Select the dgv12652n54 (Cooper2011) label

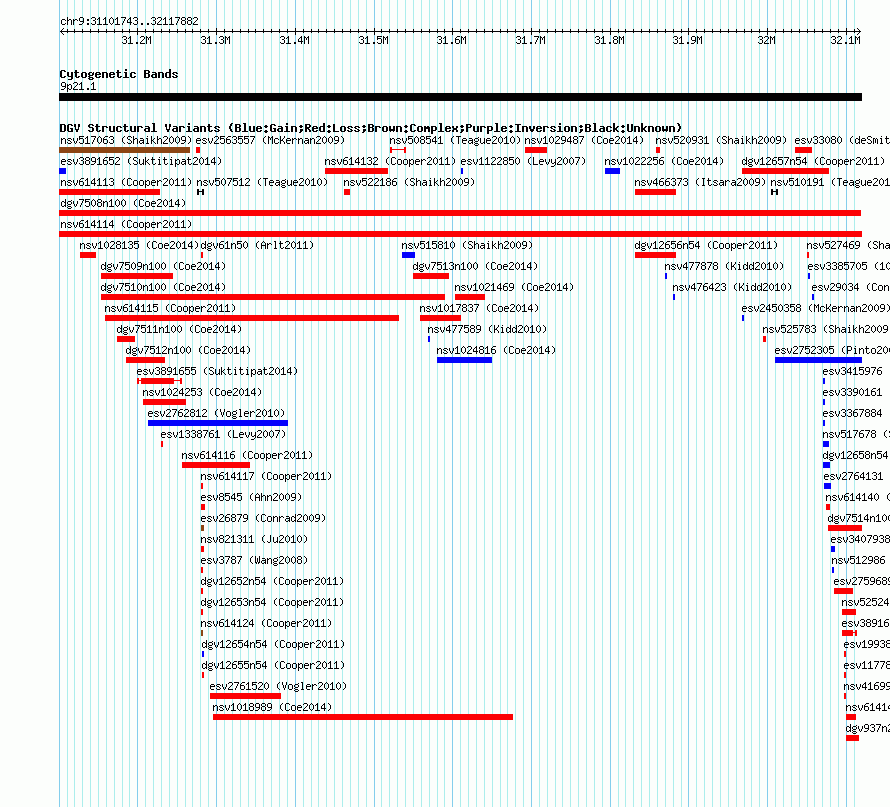272,581
